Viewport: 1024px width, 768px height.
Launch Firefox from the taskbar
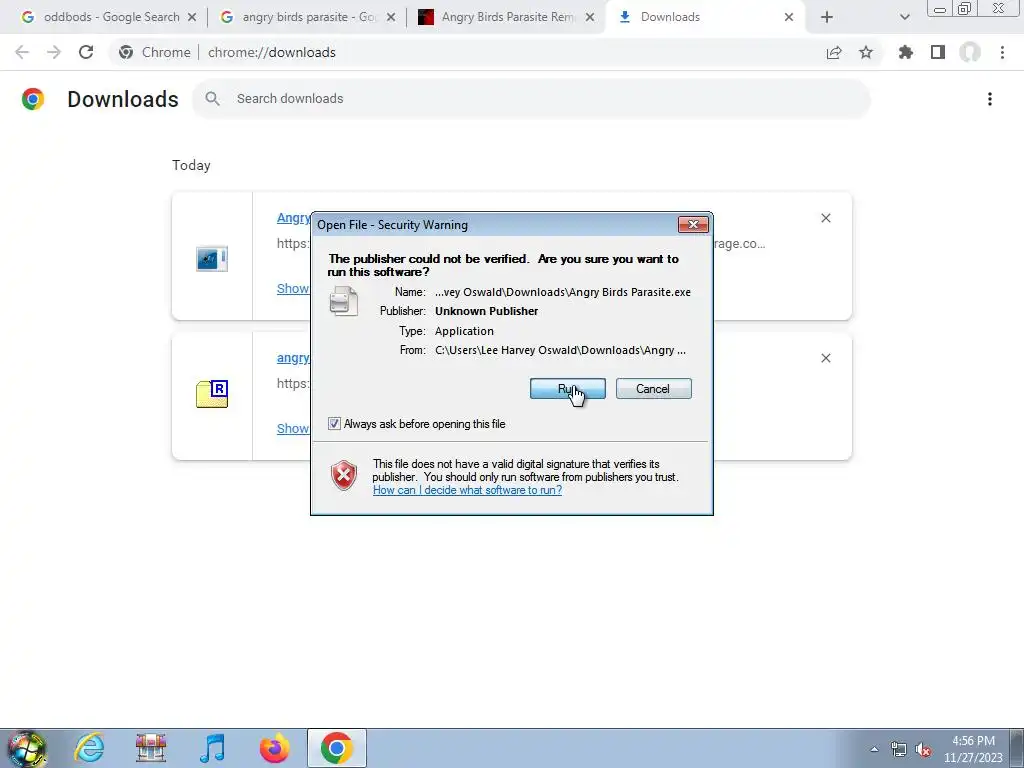274,748
